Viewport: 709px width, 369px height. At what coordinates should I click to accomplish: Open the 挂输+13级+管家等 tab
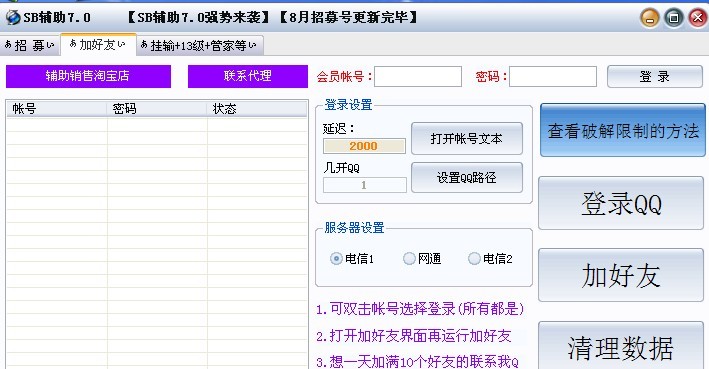[x=199, y=45]
